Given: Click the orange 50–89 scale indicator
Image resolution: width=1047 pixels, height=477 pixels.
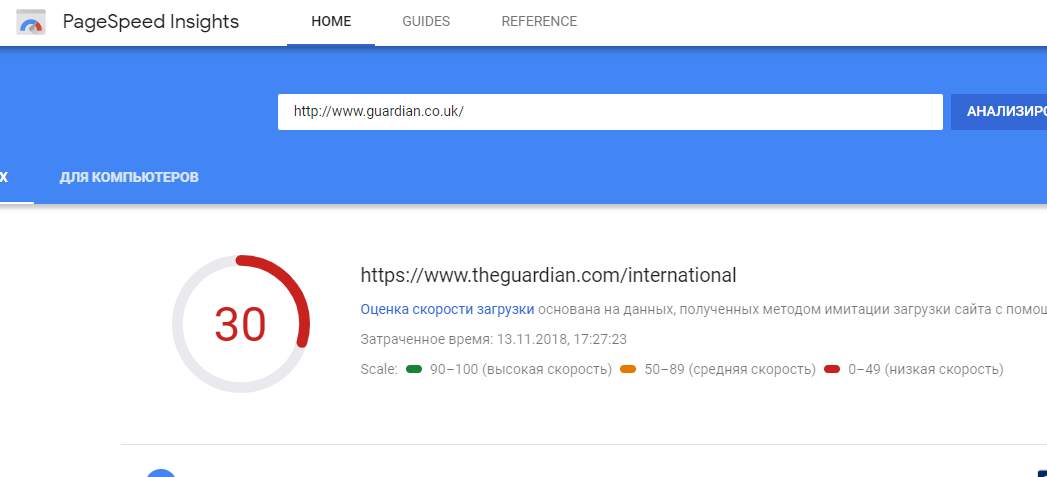Looking at the screenshot, I should [628, 369].
